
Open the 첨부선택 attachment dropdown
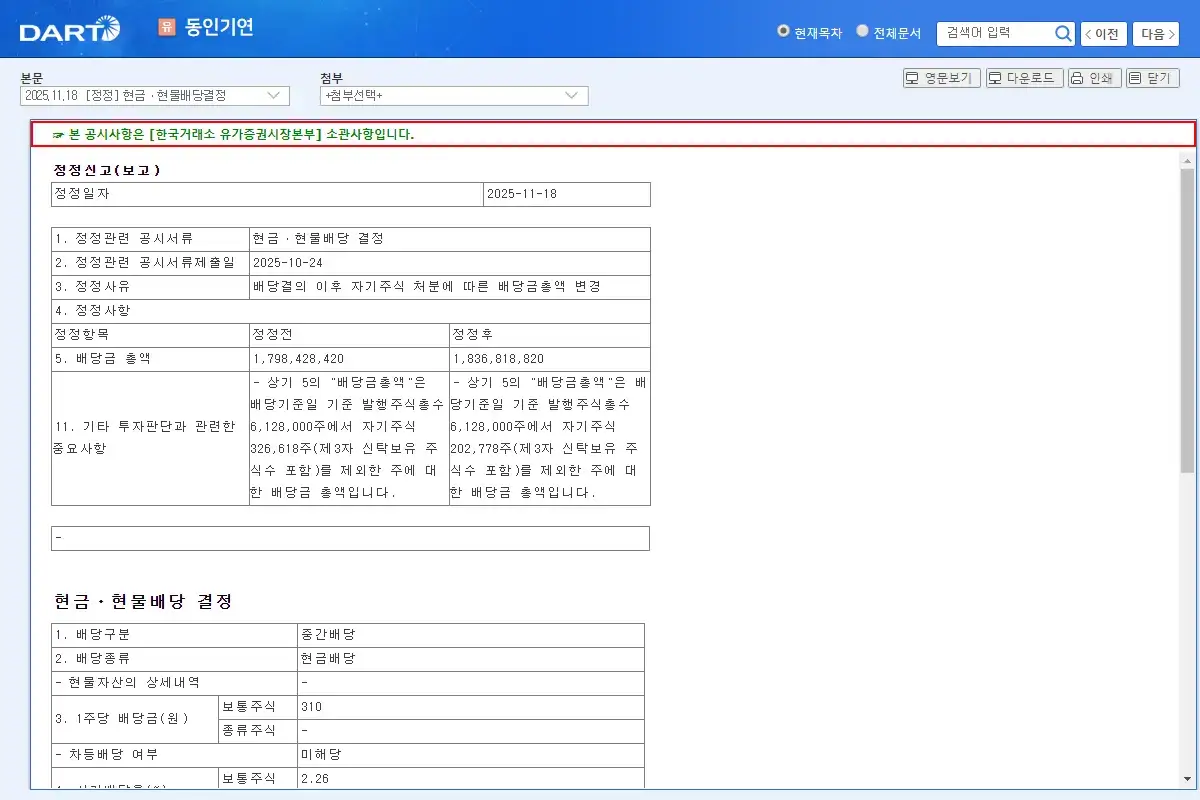click(x=454, y=95)
